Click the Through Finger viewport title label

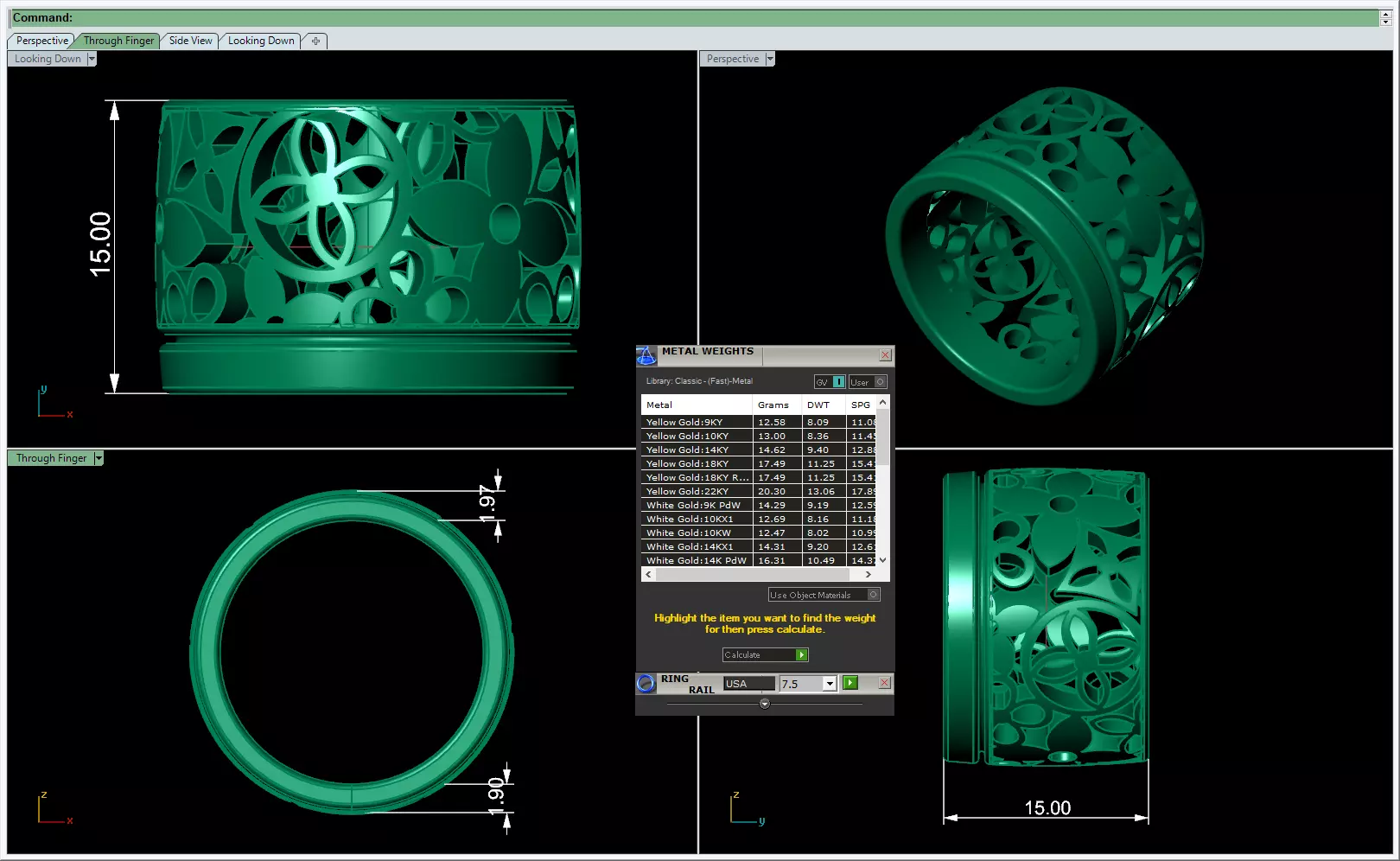point(51,458)
